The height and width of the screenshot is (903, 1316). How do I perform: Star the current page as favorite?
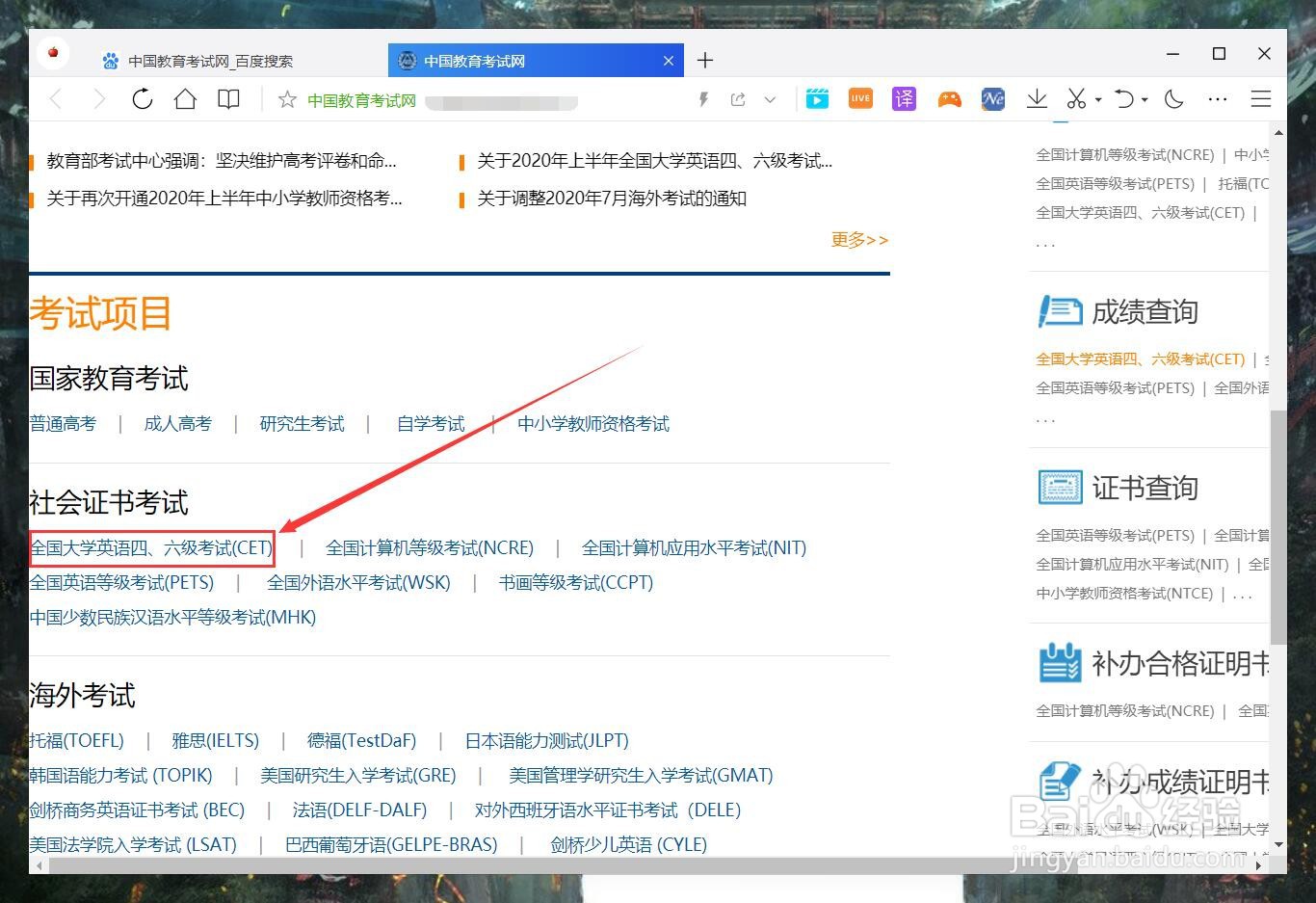(286, 99)
